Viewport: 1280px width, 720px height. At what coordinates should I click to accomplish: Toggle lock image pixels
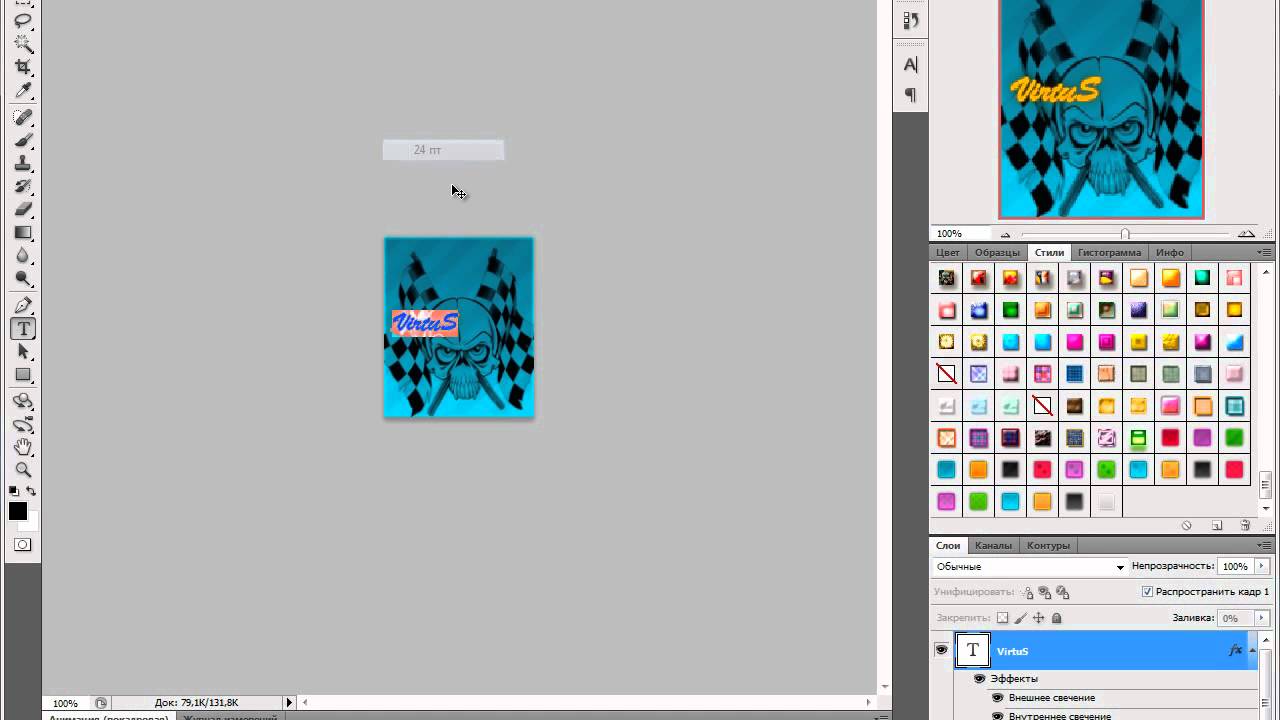[1021, 618]
